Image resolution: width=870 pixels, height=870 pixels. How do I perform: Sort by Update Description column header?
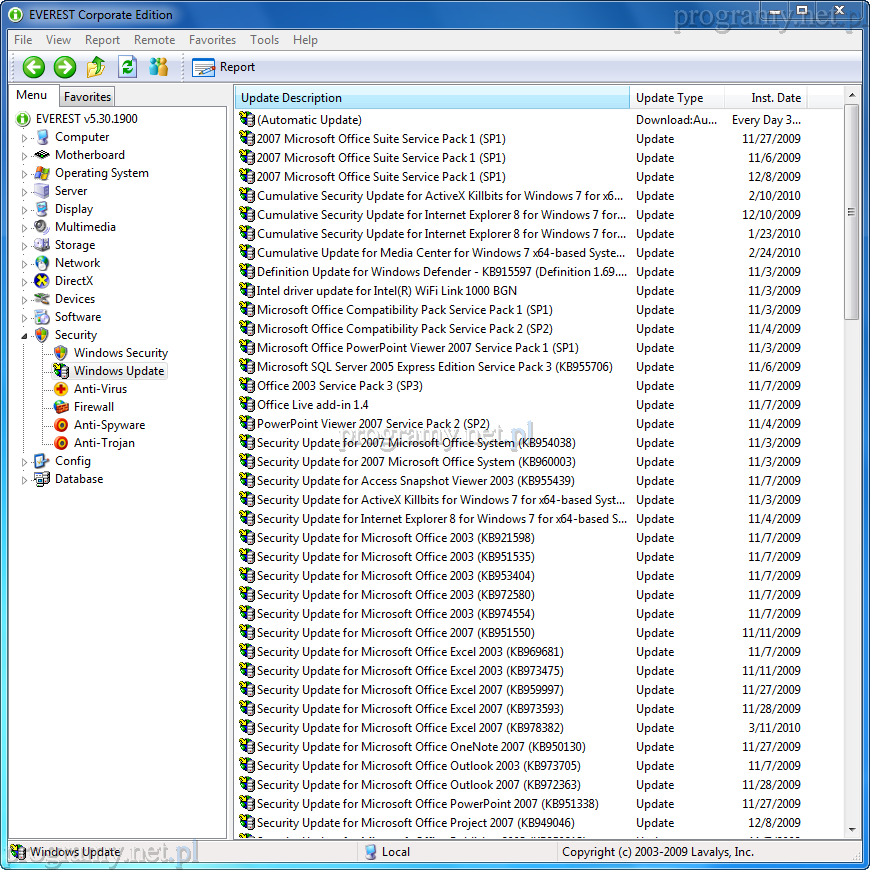(x=432, y=98)
